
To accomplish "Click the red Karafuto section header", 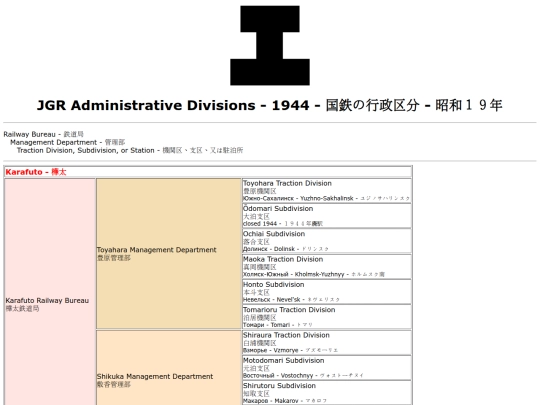I will [x=208, y=172].
